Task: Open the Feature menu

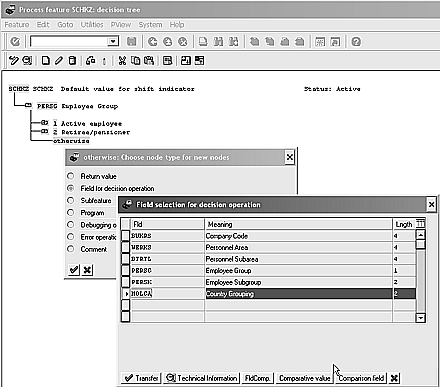Action: point(17,25)
